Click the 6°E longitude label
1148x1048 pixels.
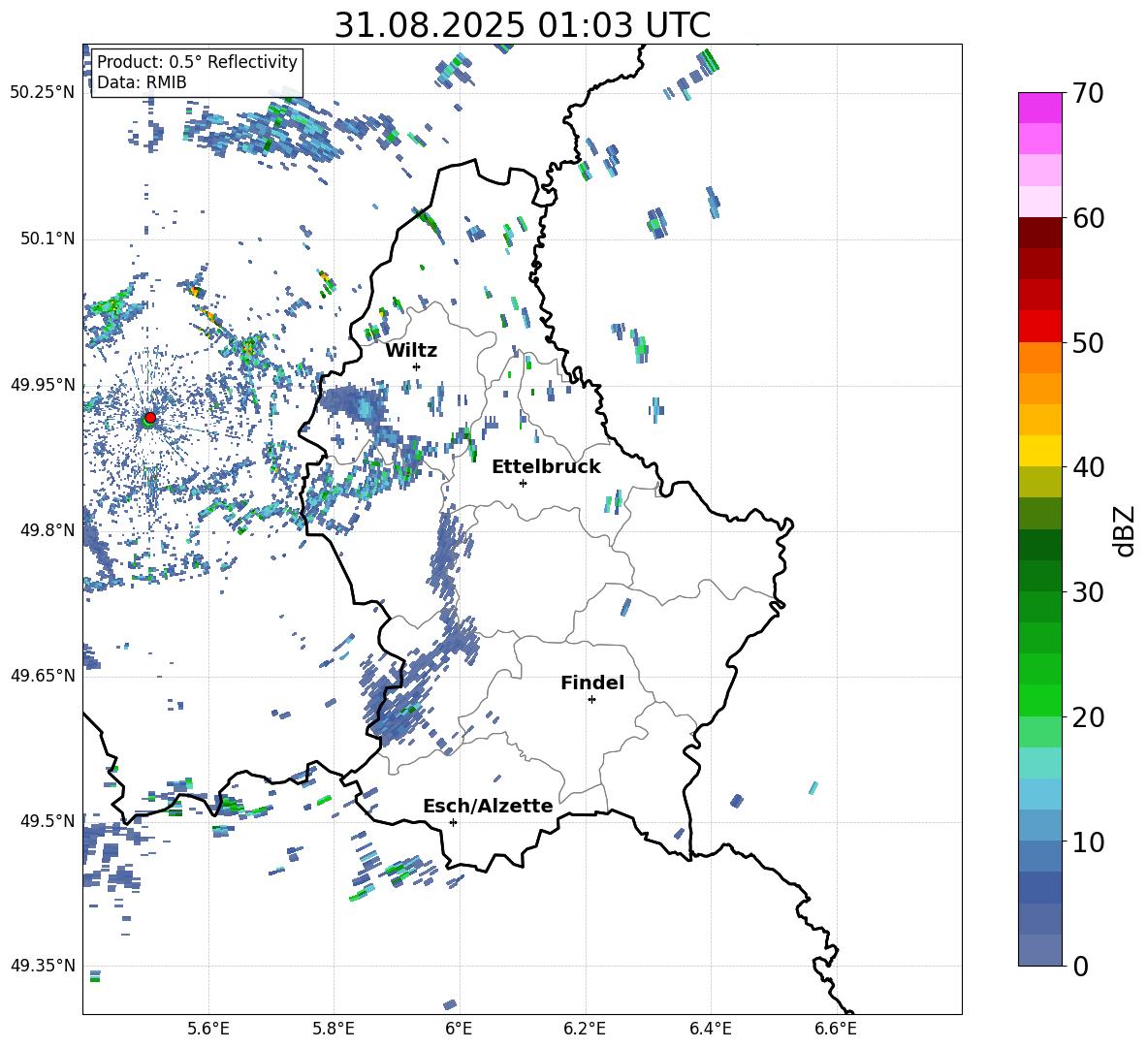[x=459, y=1029]
